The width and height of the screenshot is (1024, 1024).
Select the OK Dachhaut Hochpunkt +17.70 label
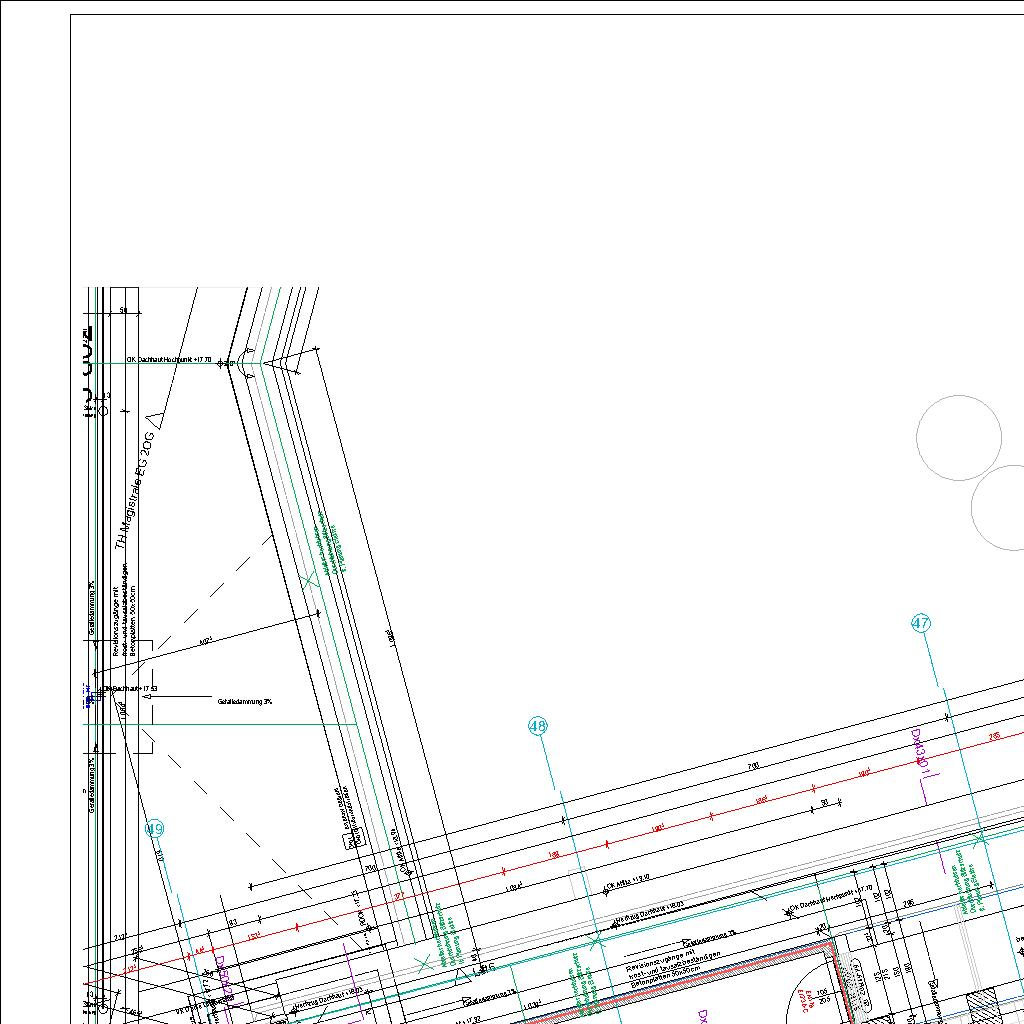168,360
